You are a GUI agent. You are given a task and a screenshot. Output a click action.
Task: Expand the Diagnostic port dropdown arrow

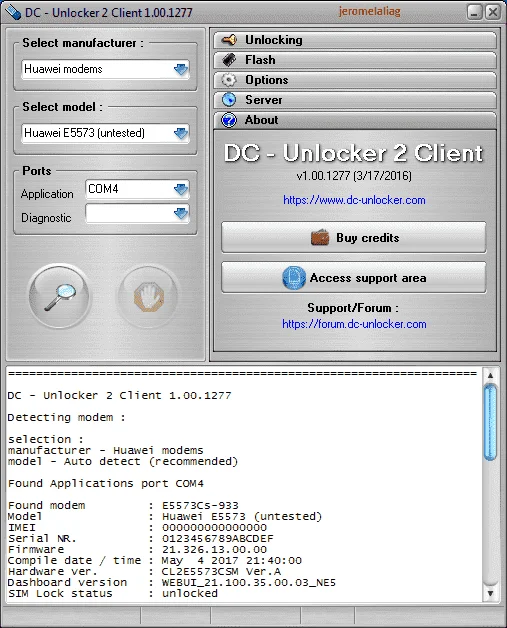[x=181, y=213]
